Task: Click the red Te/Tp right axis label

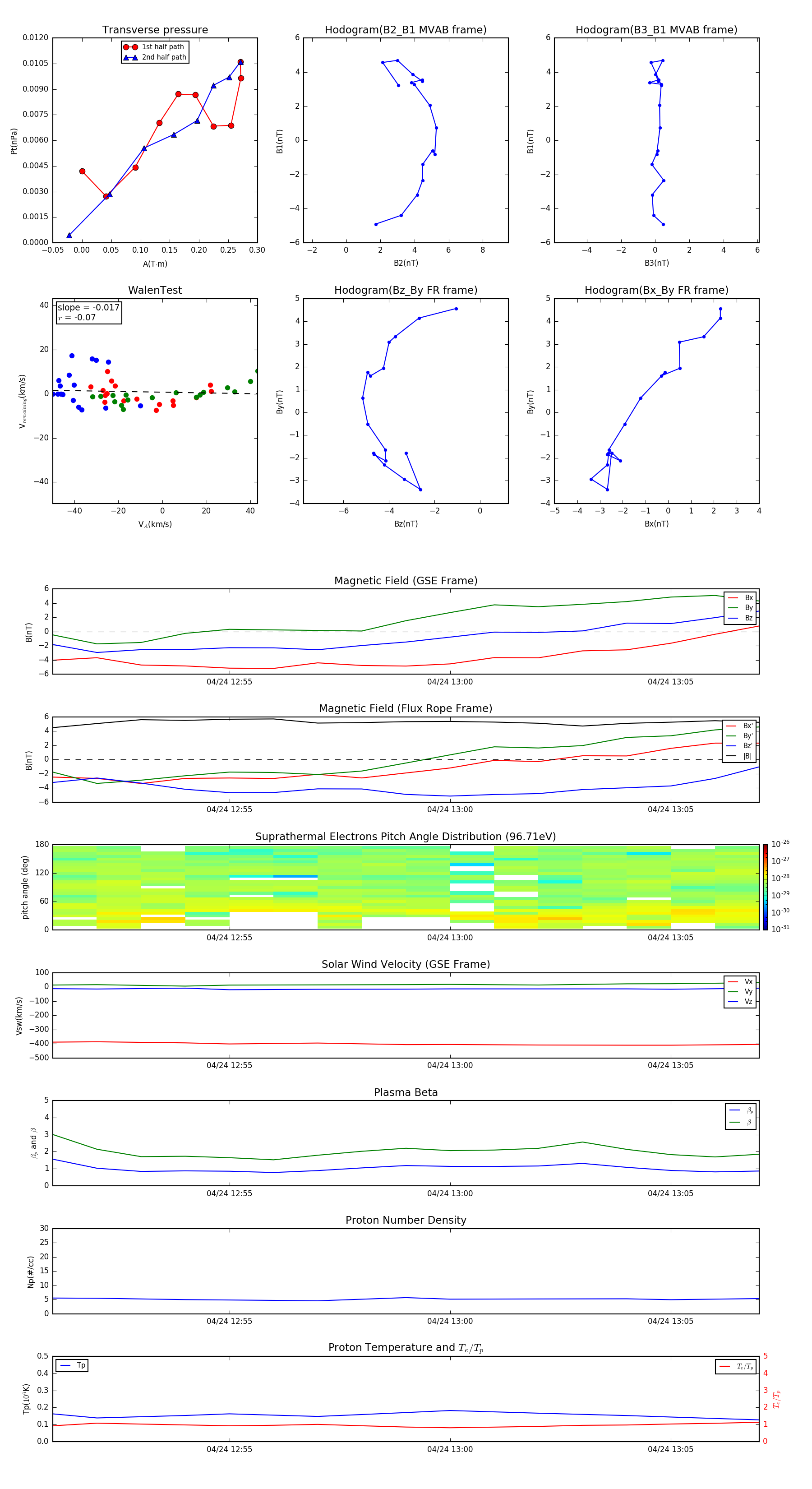Action: (777, 1399)
